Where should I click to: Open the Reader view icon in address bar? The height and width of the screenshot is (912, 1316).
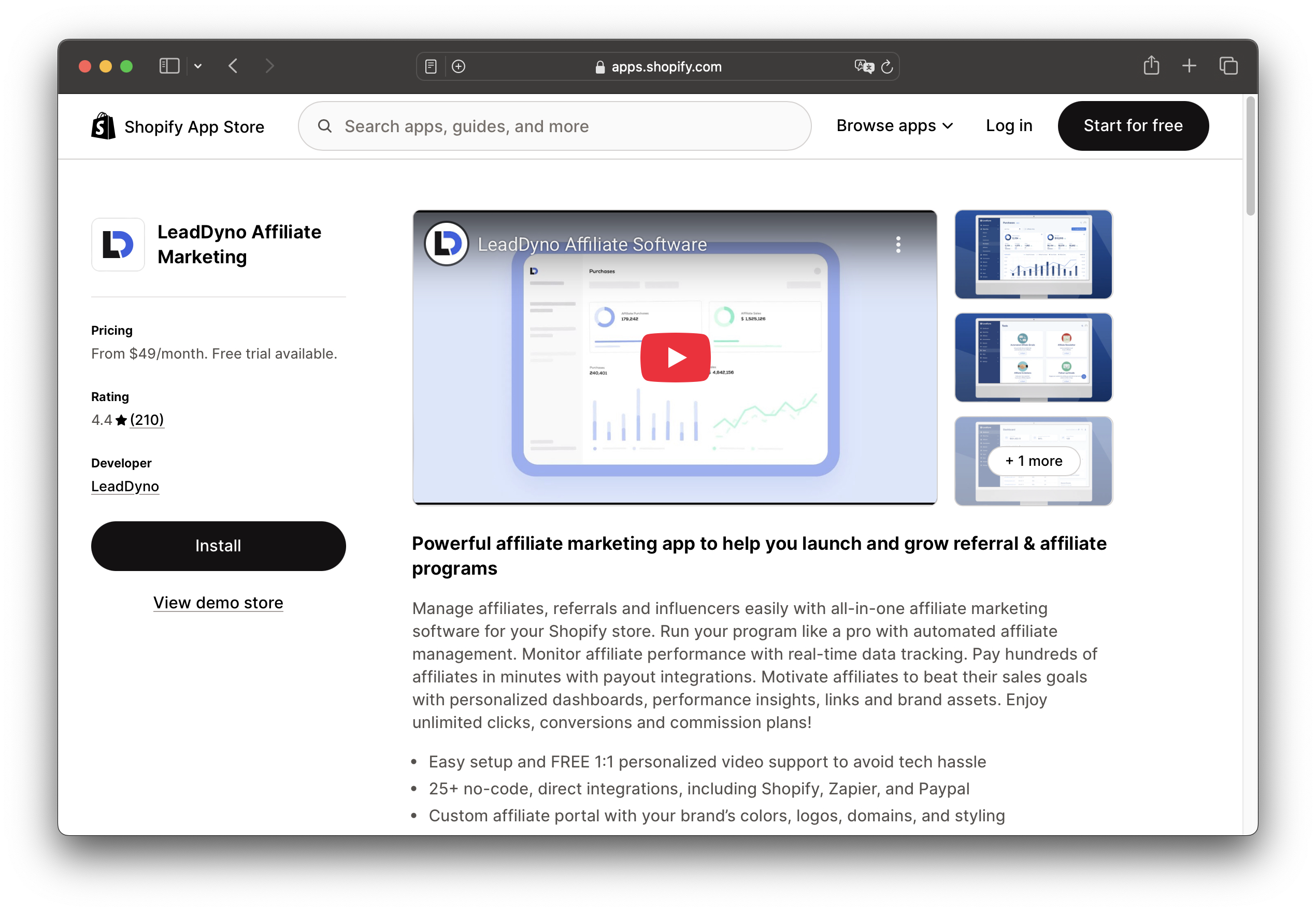431,67
